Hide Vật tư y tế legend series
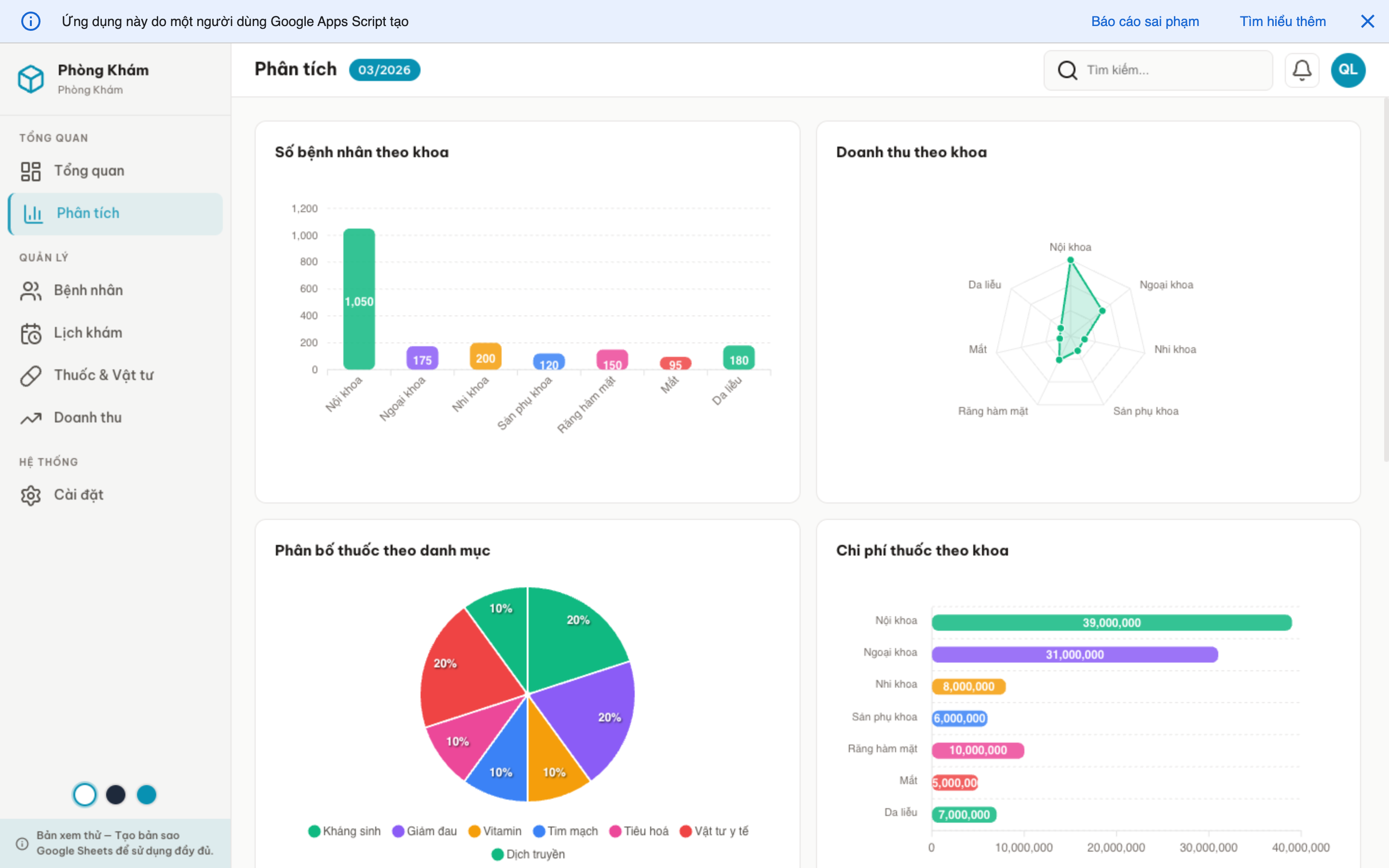The width and height of the screenshot is (1389, 868). 715,831
